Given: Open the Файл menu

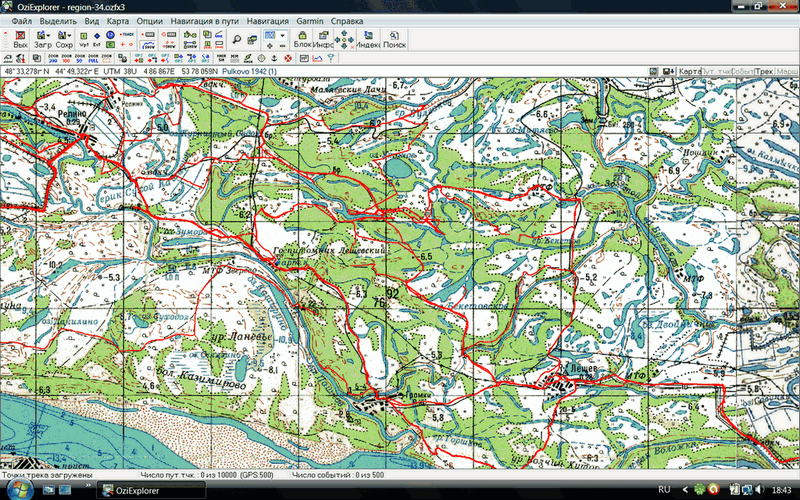Looking at the screenshot, I should coord(21,21).
